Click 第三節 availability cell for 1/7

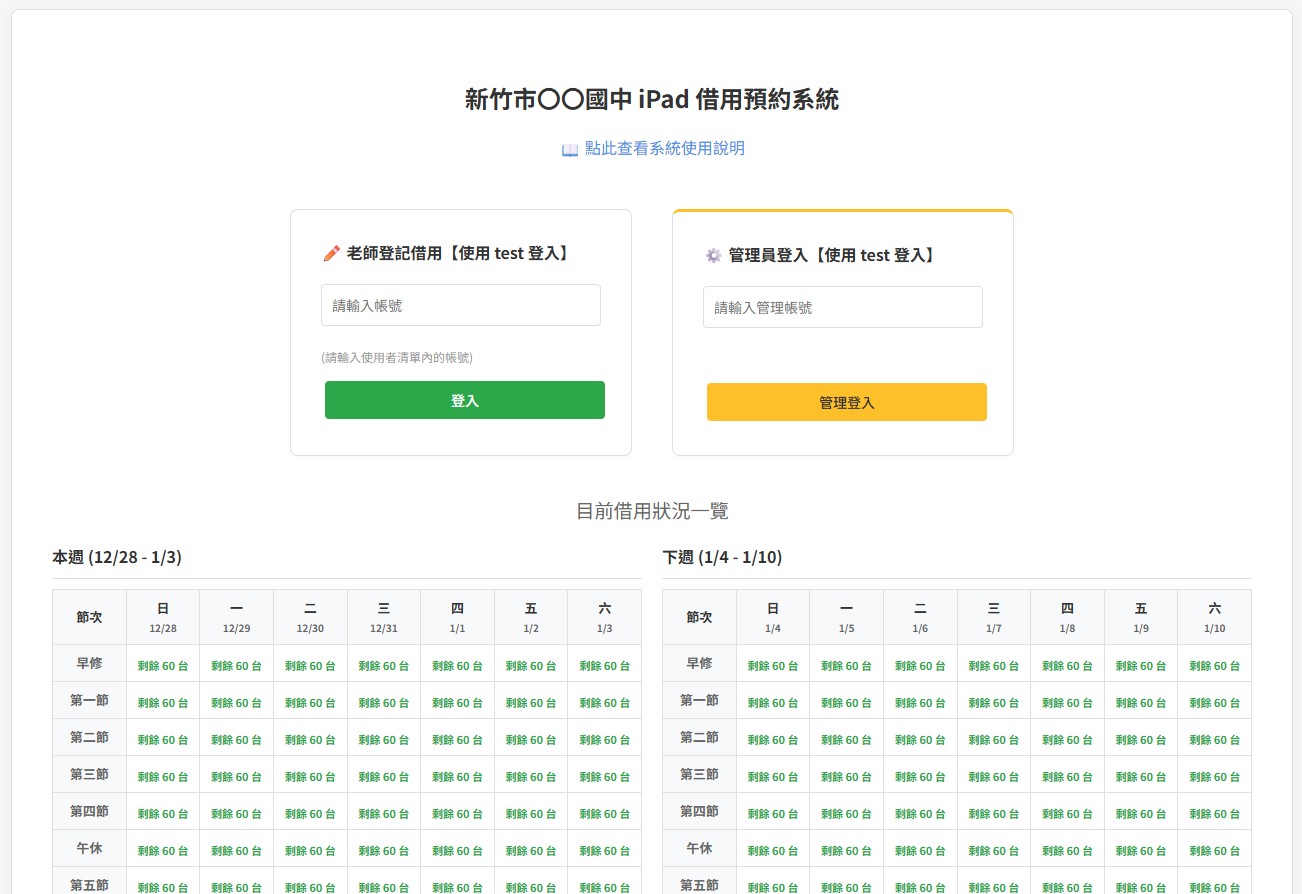point(994,776)
